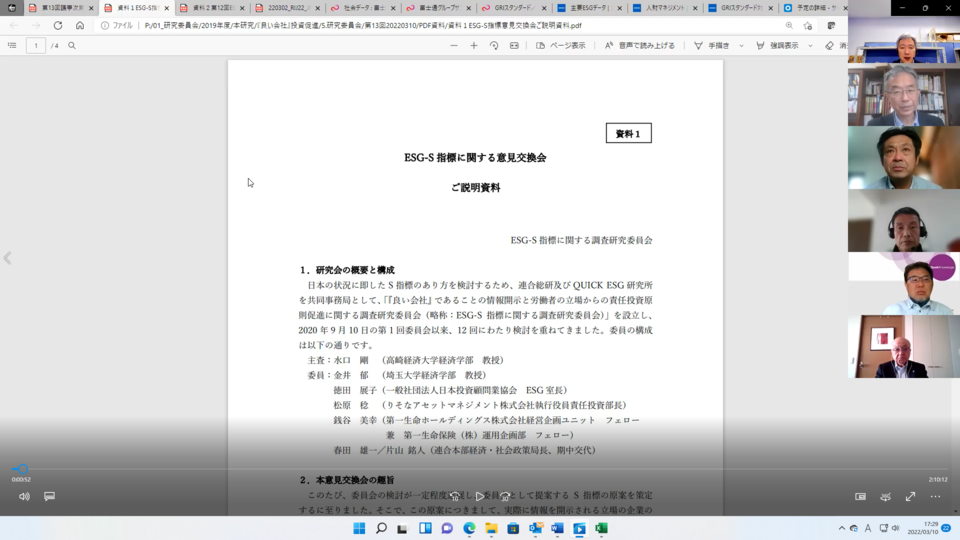The width and height of the screenshot is (960, 540).
Task: Switch to the 220302_RU22 tab
Action: [287, 8]
